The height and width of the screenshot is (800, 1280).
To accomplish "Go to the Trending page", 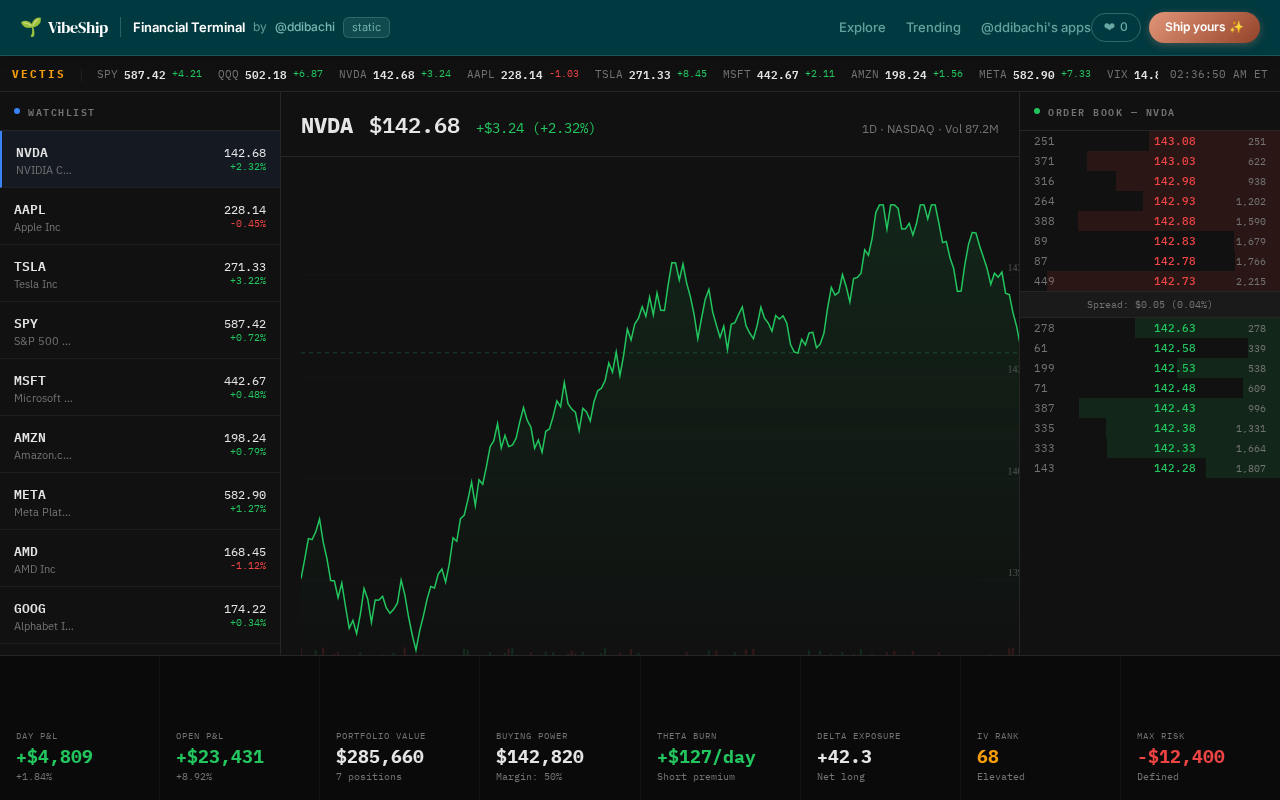I will click(x=933, y=27).
